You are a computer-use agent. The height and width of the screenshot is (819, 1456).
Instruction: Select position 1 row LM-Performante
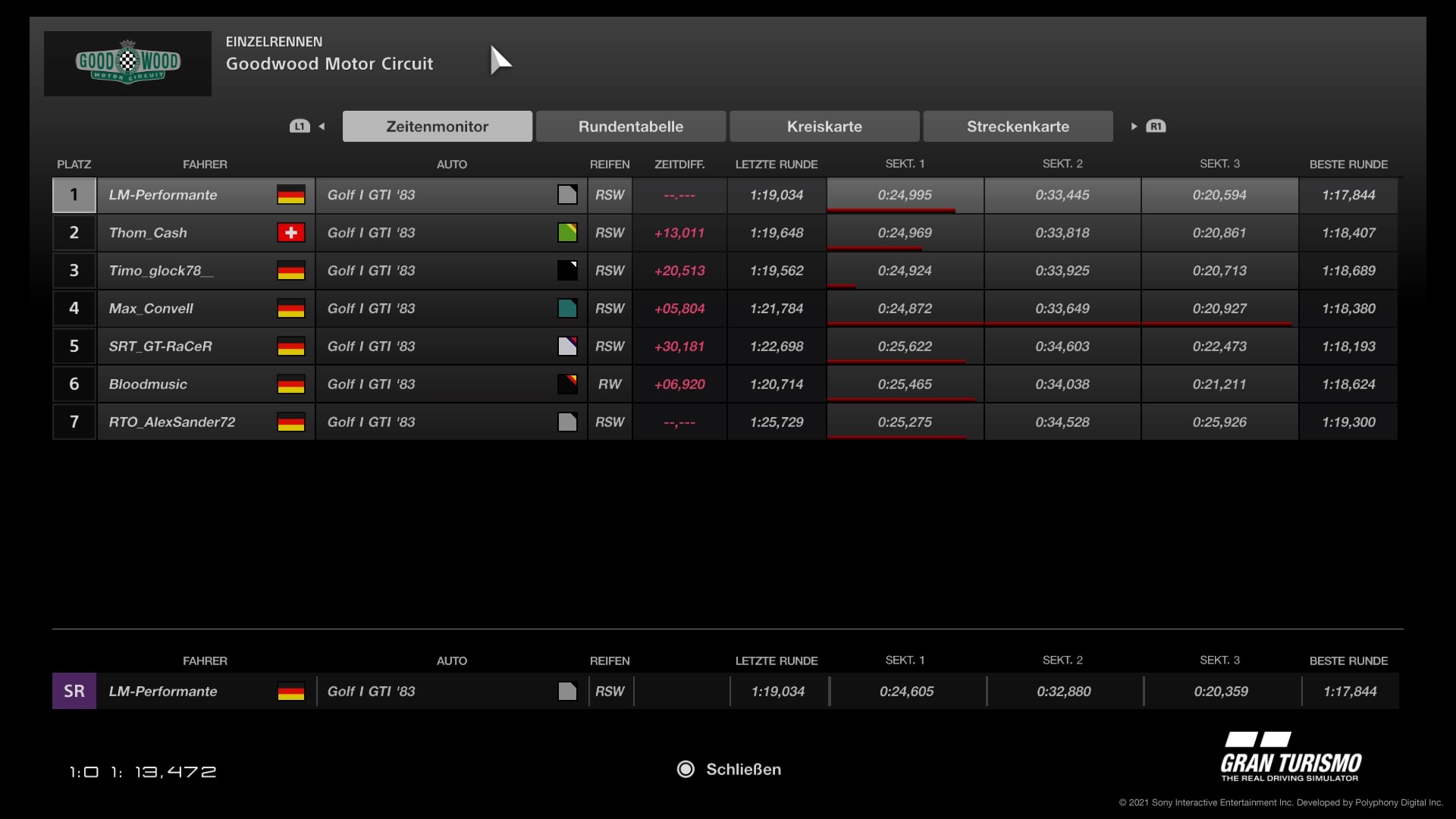pyautogui.click(x=163, y=195)
